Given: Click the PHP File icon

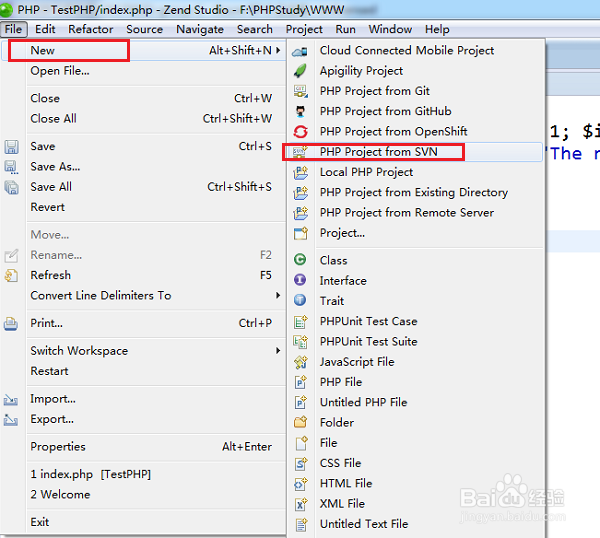Looking at the screenshot, I should 300,382.
